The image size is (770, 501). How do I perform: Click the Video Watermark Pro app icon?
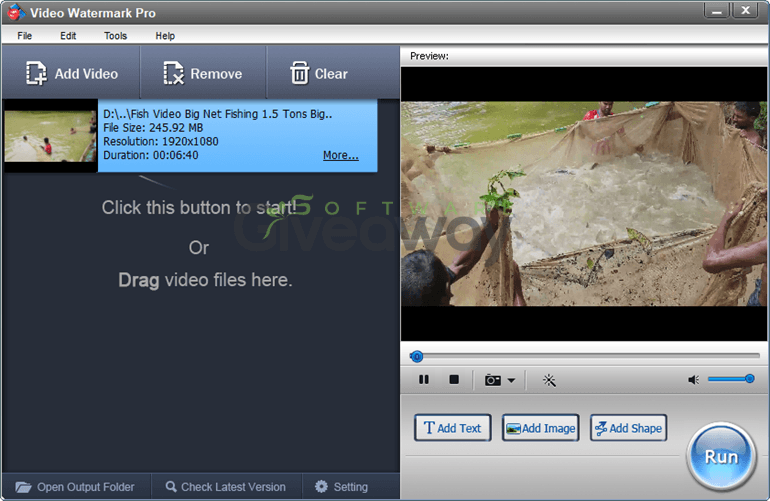16,12
